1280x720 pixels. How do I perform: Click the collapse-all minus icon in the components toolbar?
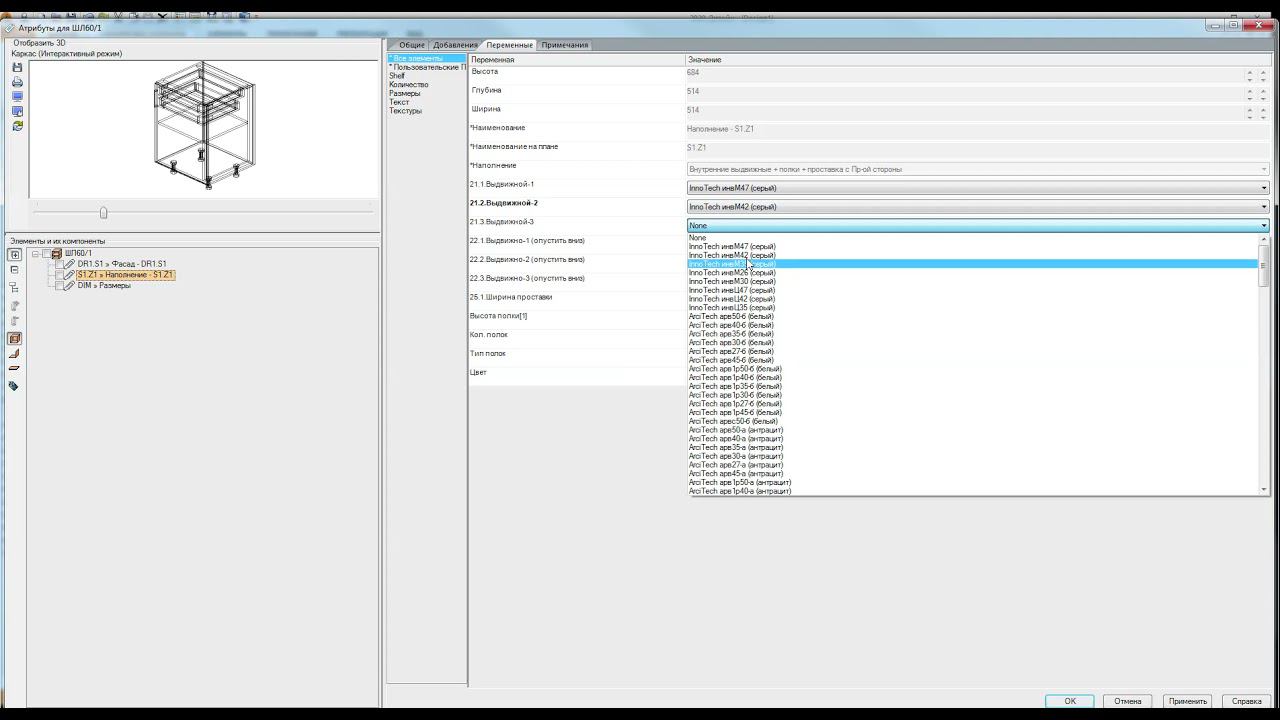pos(15,270)
